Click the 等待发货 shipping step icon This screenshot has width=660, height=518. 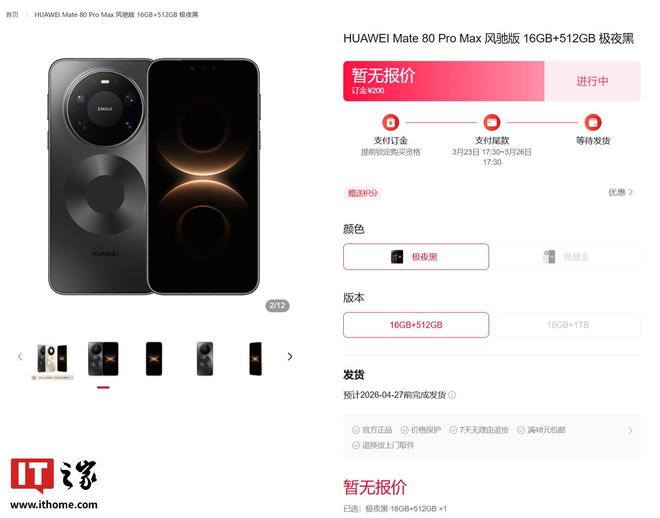click(593, 123)
